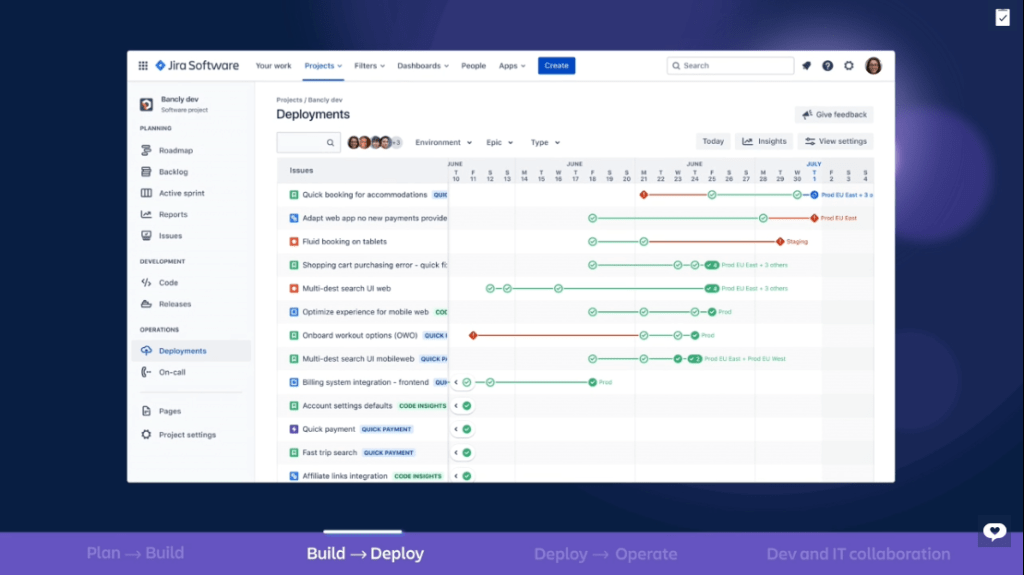Open the Type filter dropdown

tap(545, 143)
